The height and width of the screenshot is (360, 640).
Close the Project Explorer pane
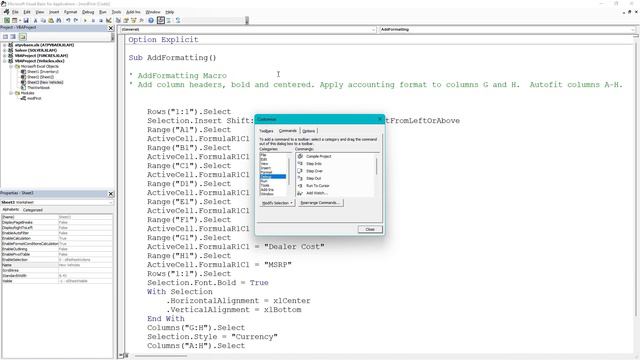pyautogui.click(x=111, y=28)
